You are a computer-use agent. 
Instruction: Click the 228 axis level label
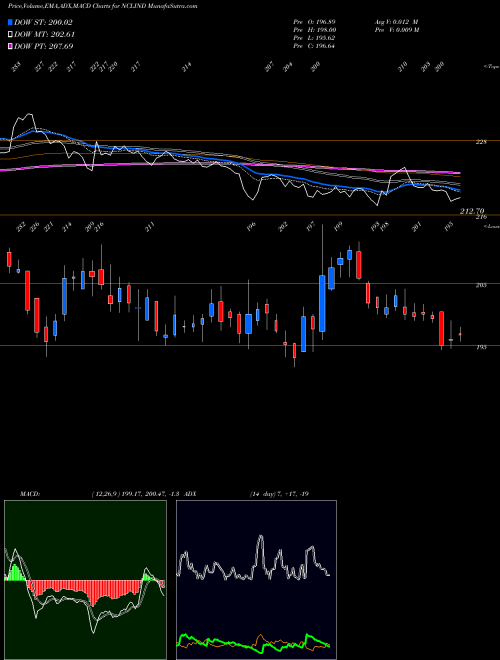pyautogui.click(x=481, y=142)
